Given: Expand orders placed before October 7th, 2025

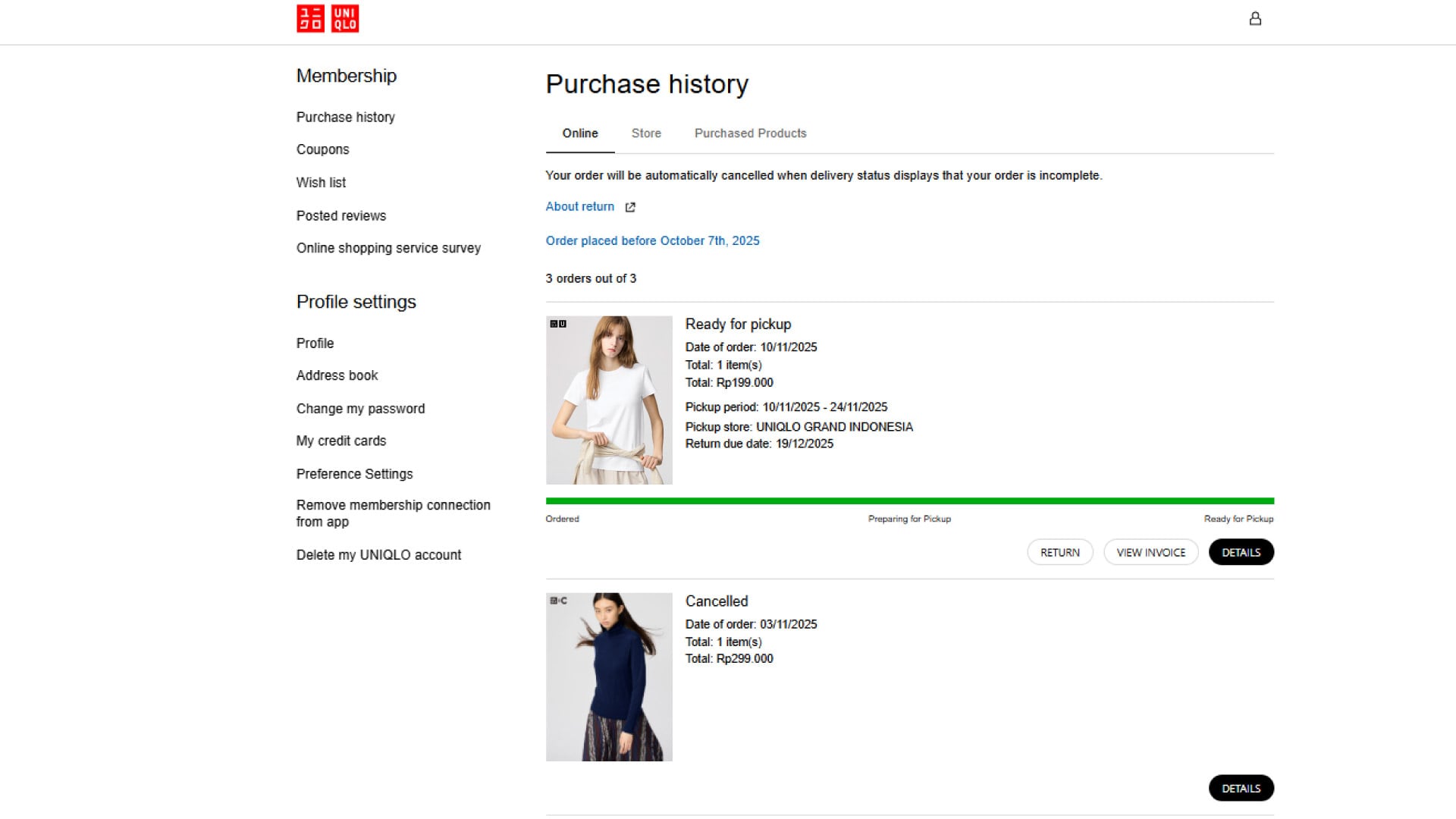Looking at the screenshot, I should coord(652,240).
